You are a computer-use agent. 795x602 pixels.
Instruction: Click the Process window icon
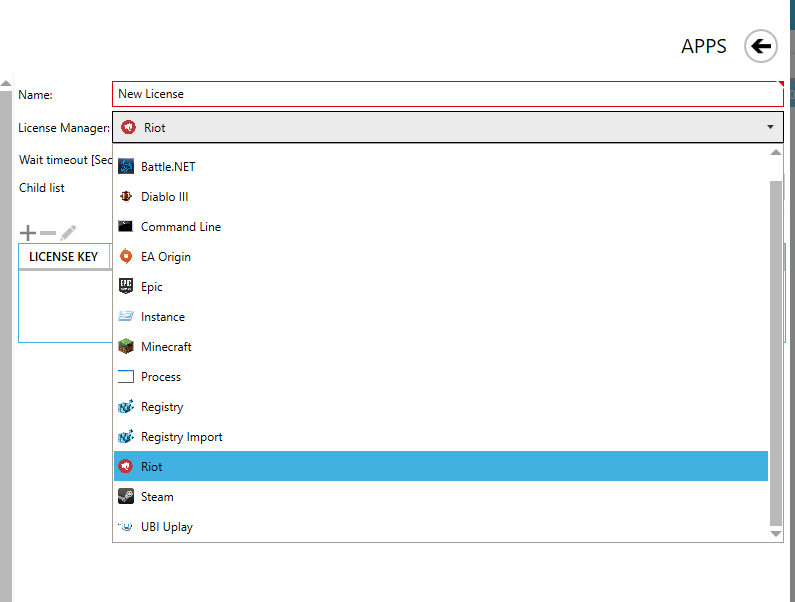[x=126, y=376]
